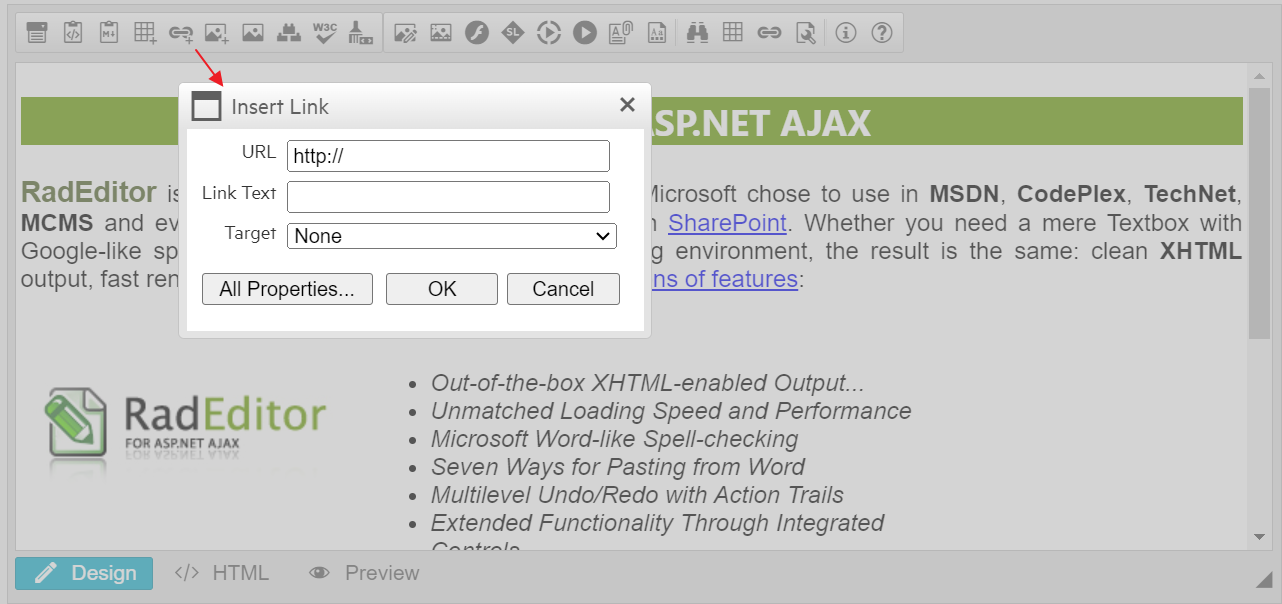Focus the Link Text field
Screen dimensions: 1282x604
pyautogui.click(x=448, y=197)
